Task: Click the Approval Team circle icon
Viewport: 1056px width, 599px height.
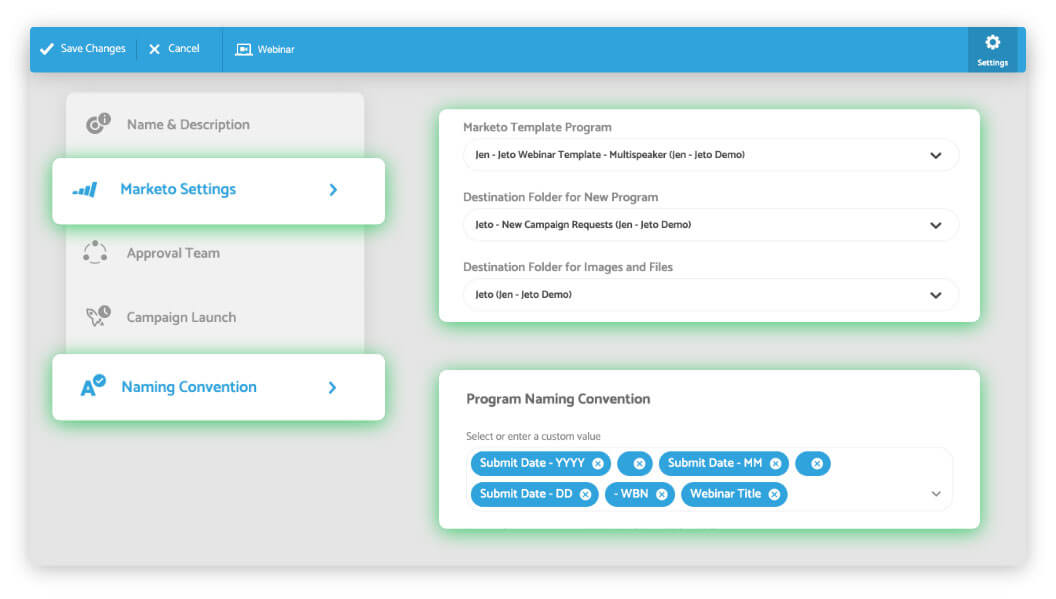Action: click(95, 253)
